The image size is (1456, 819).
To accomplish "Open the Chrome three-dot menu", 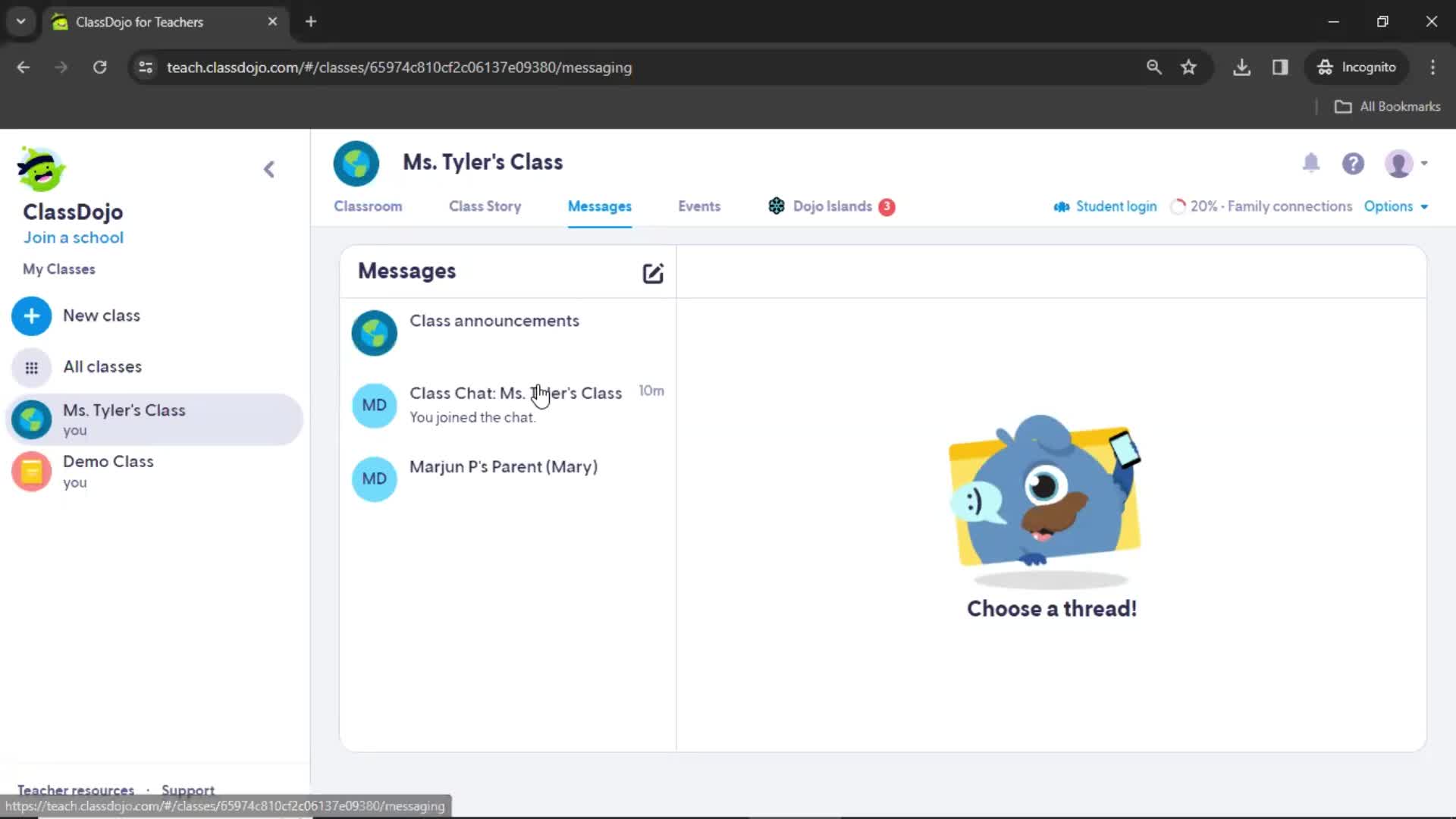I will [x=1432, y=67].
